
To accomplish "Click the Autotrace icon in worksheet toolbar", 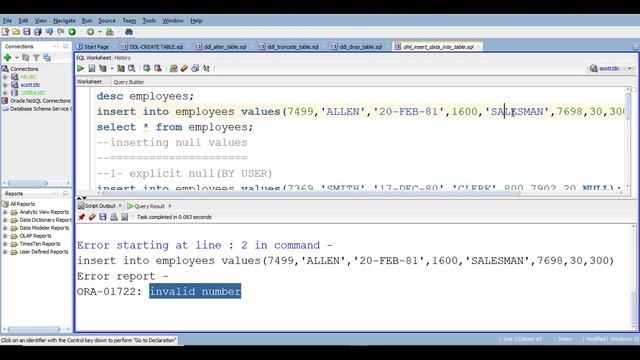I will (121, 68).
